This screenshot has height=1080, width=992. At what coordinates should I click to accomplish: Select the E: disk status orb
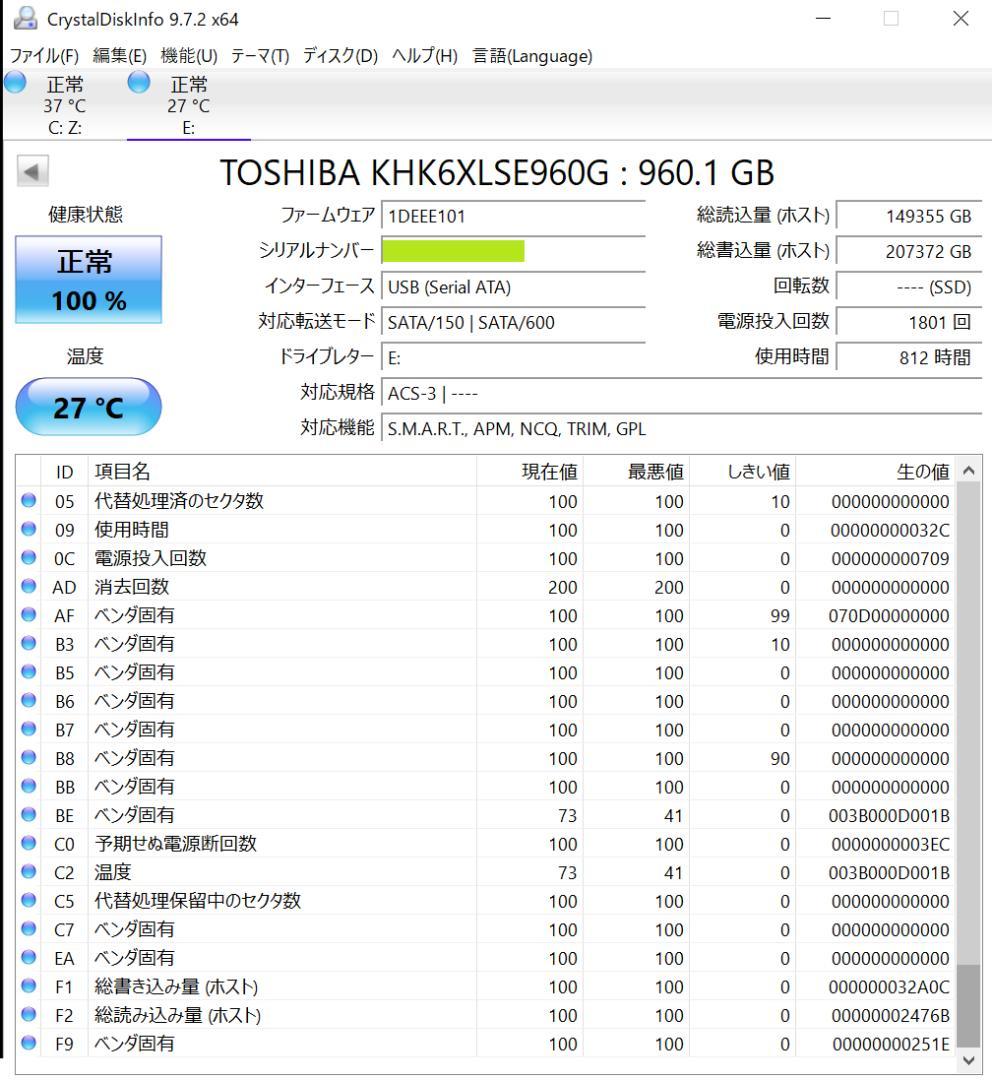138,83
